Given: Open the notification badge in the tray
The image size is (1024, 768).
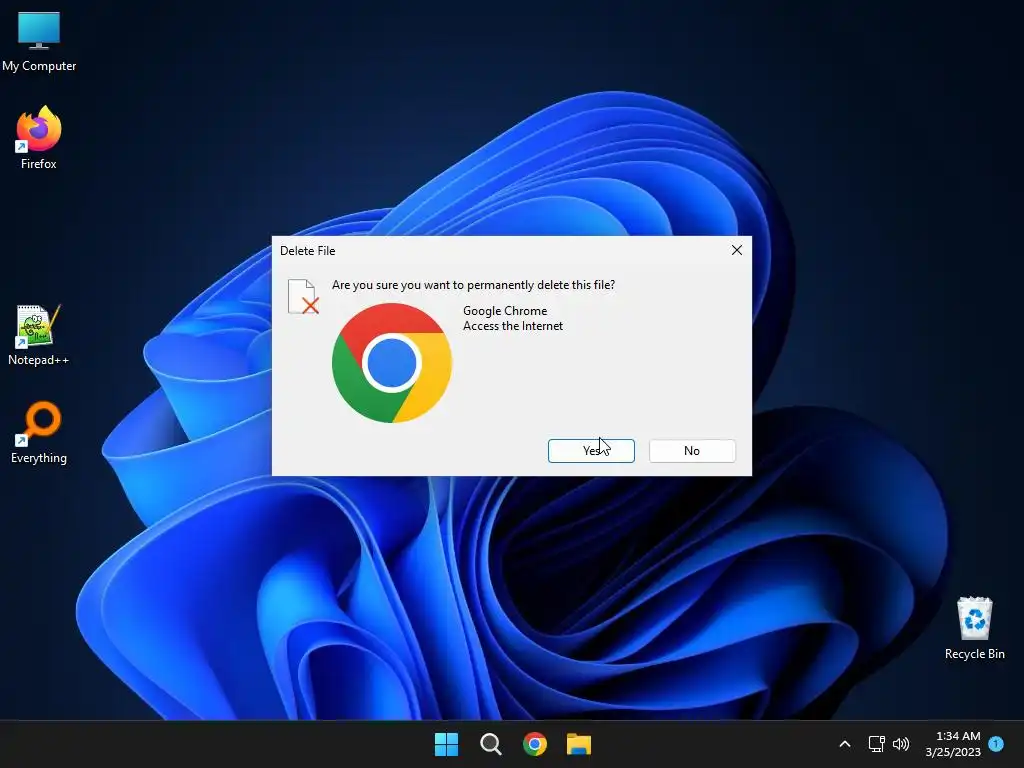Looking at the screenshot, I should (x=996, y=744).
